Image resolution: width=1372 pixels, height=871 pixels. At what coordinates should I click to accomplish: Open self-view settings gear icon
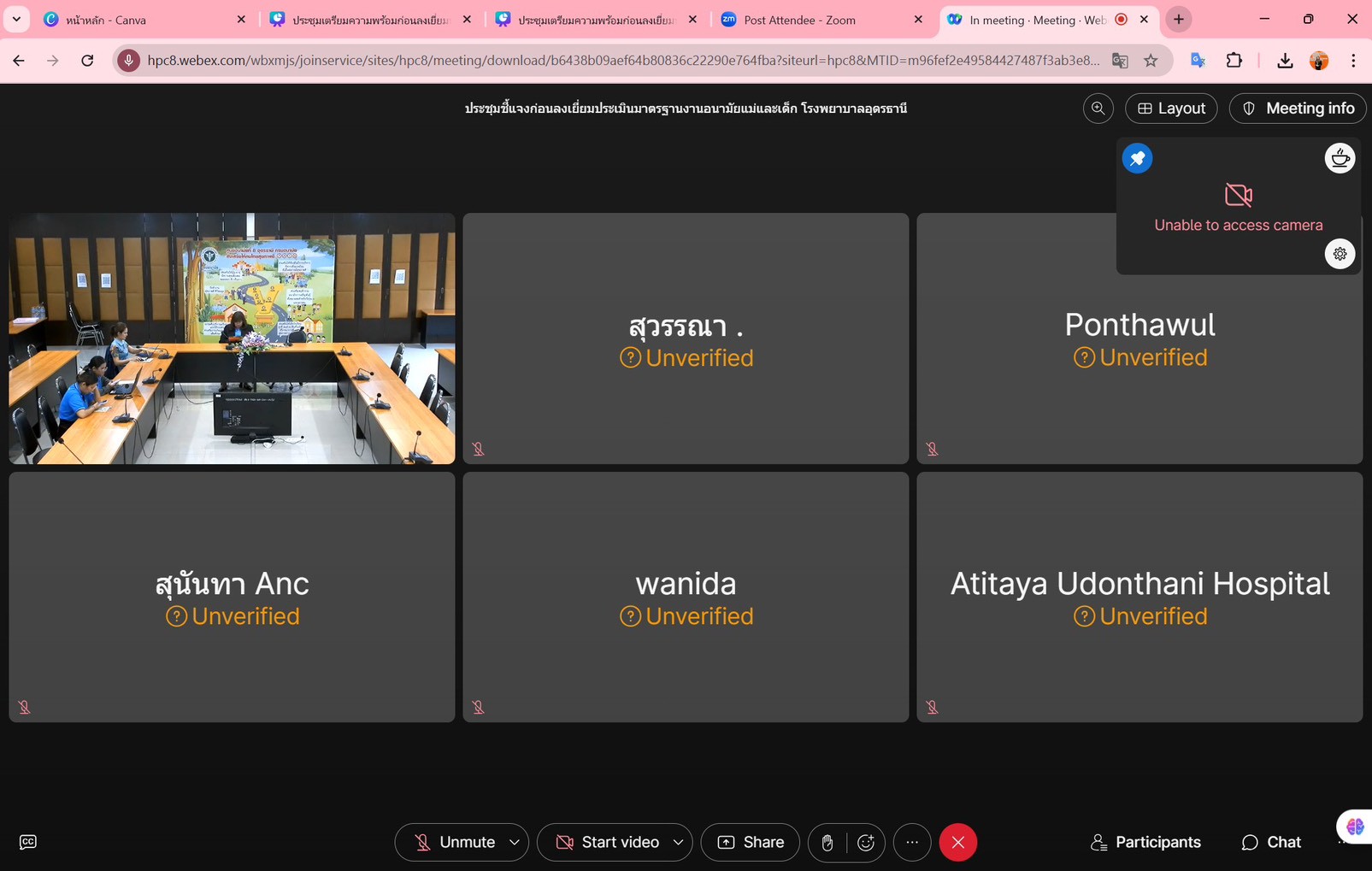1340,254
